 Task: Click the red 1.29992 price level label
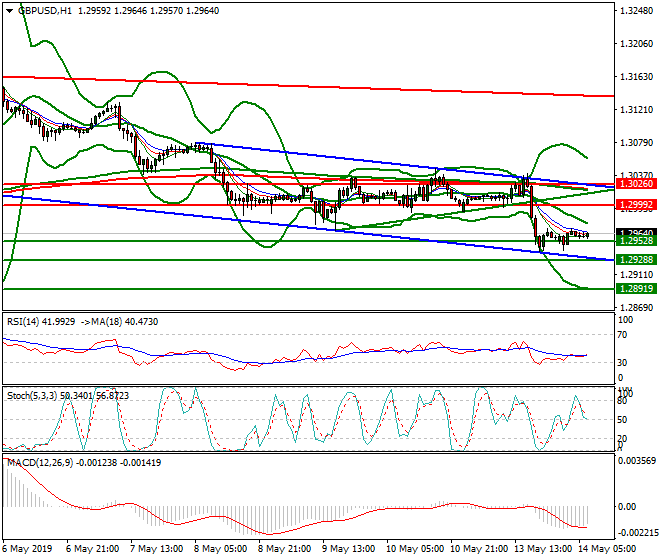pos(636,205)
